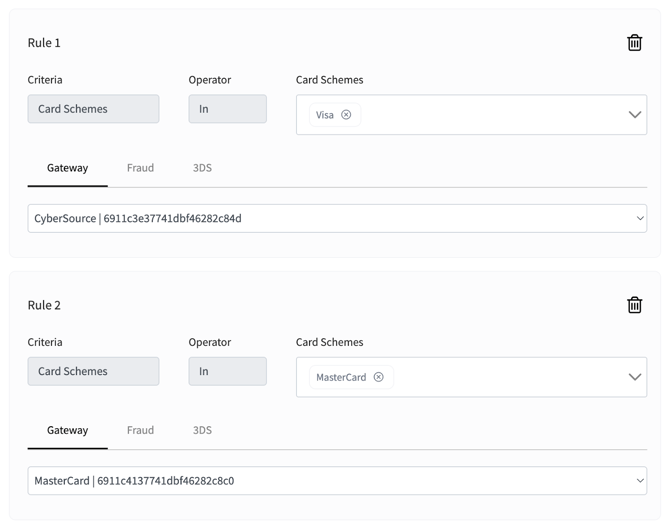Switch to Rule 1 3DS tab
This screenshot has width=670, height=530.
click(x=202, y=168)
